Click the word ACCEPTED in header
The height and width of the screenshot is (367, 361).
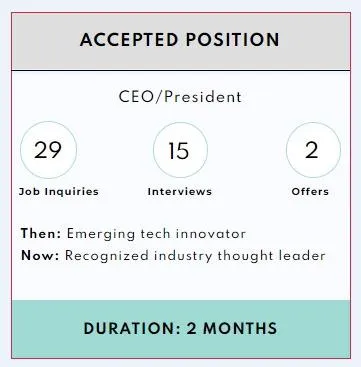pyautogui.click(x=129, y=40)
